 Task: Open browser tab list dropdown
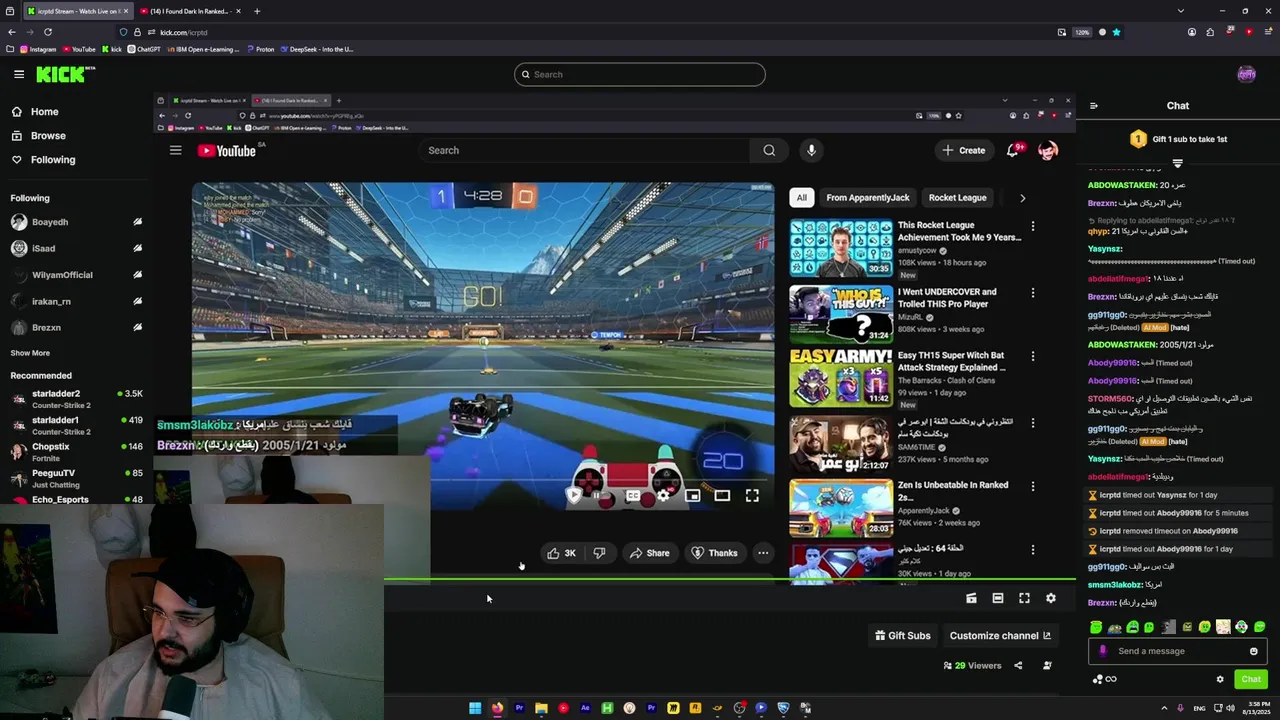click(x=1180, y=11)
